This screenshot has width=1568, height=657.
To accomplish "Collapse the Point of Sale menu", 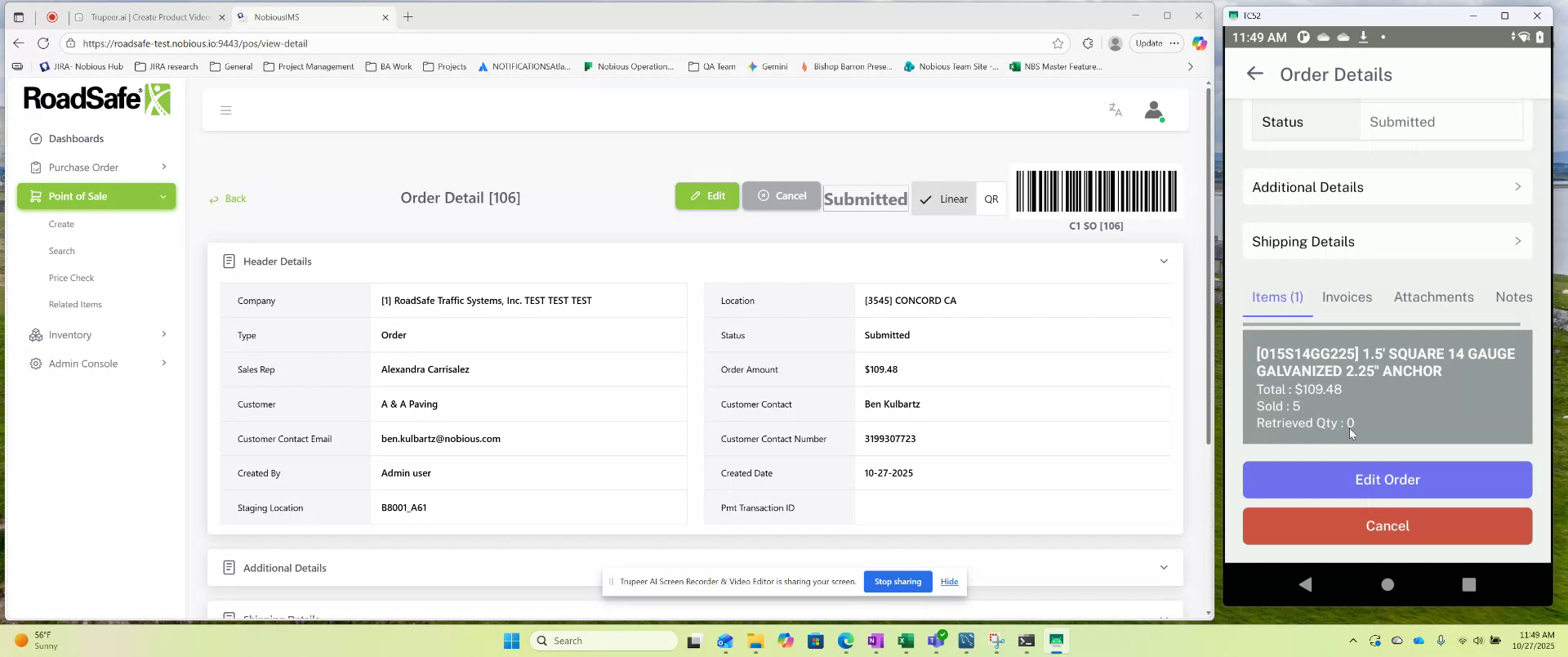I will click(x=96, y=196).
